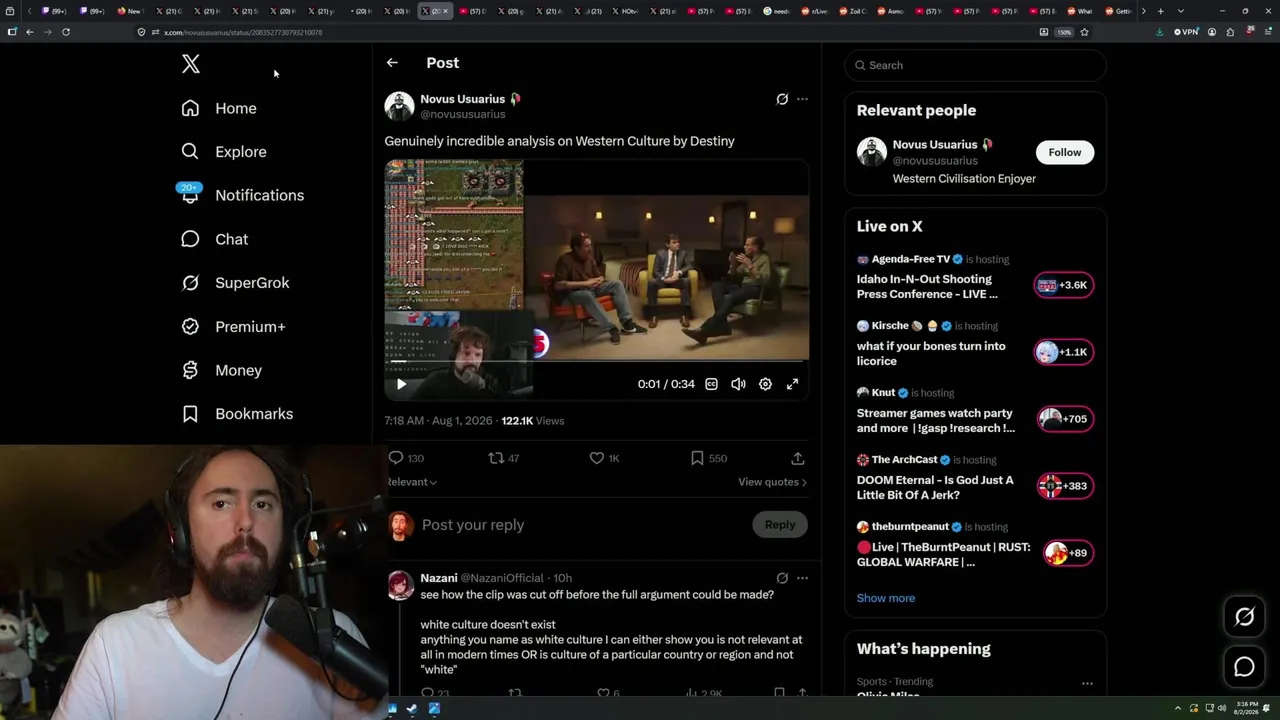The height and width of the screenshot is (720, 1280).
Task: Click the browser forward button
Action: (x=47, y=32)
